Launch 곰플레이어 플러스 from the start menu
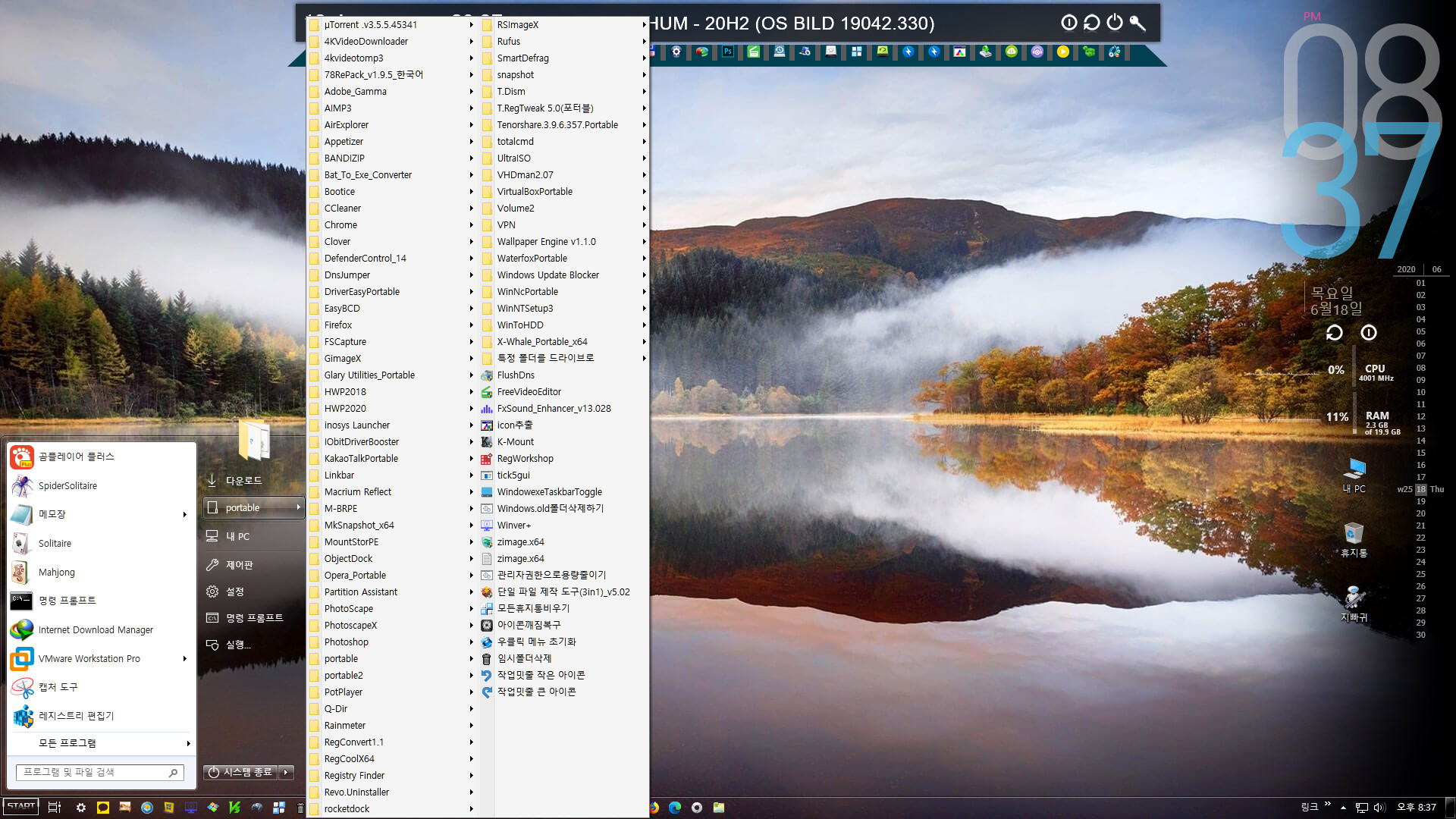The height and width of the screenshot is (819, 1456). (102, 457)
